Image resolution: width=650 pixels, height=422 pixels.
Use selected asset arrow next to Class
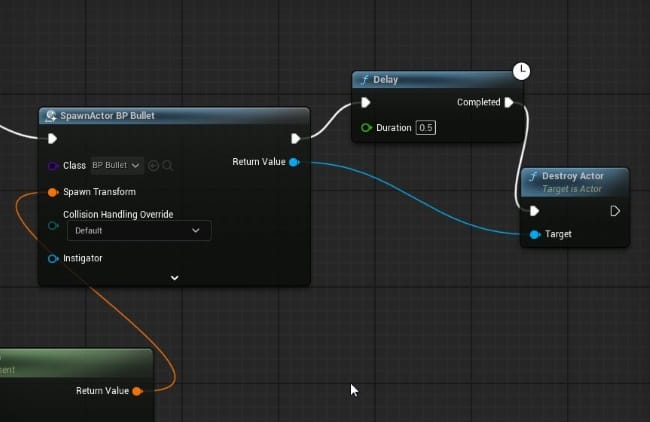(153, 166)
